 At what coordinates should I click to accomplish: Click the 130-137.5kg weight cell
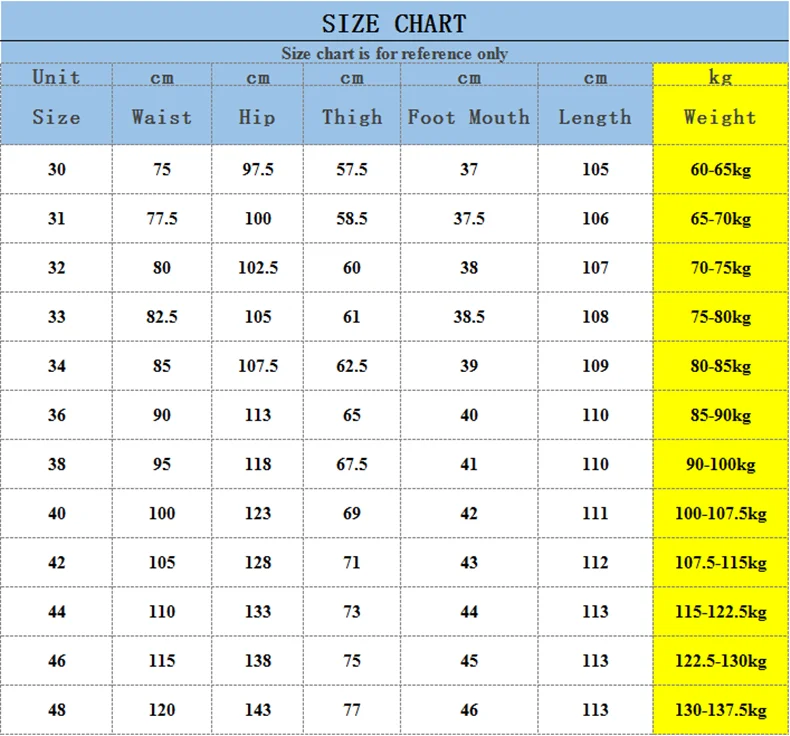coord(720,710)
